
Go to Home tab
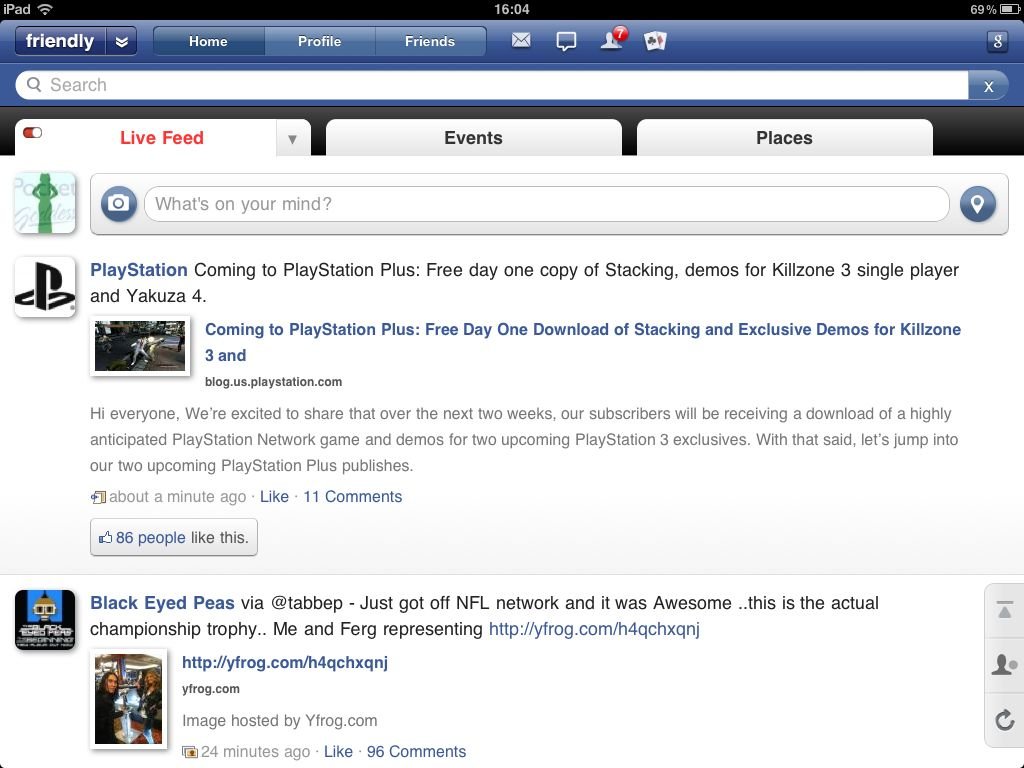208,41
